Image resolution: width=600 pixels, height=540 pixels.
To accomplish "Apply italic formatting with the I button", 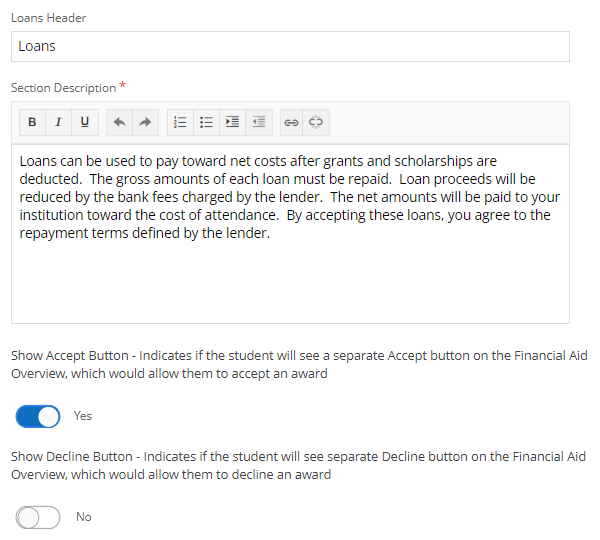I will click(x=58, y=122).
